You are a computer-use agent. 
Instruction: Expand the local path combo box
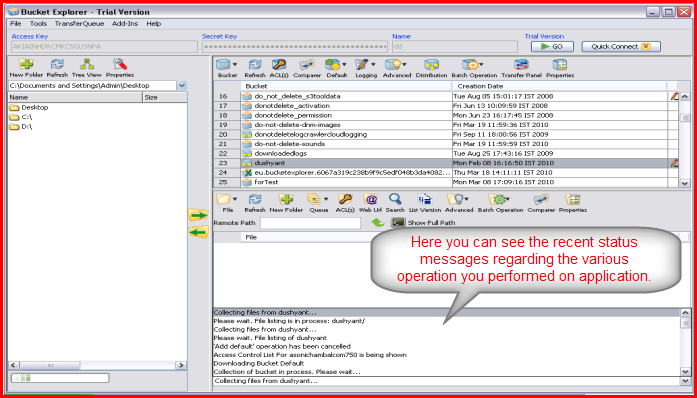point(182,86)
